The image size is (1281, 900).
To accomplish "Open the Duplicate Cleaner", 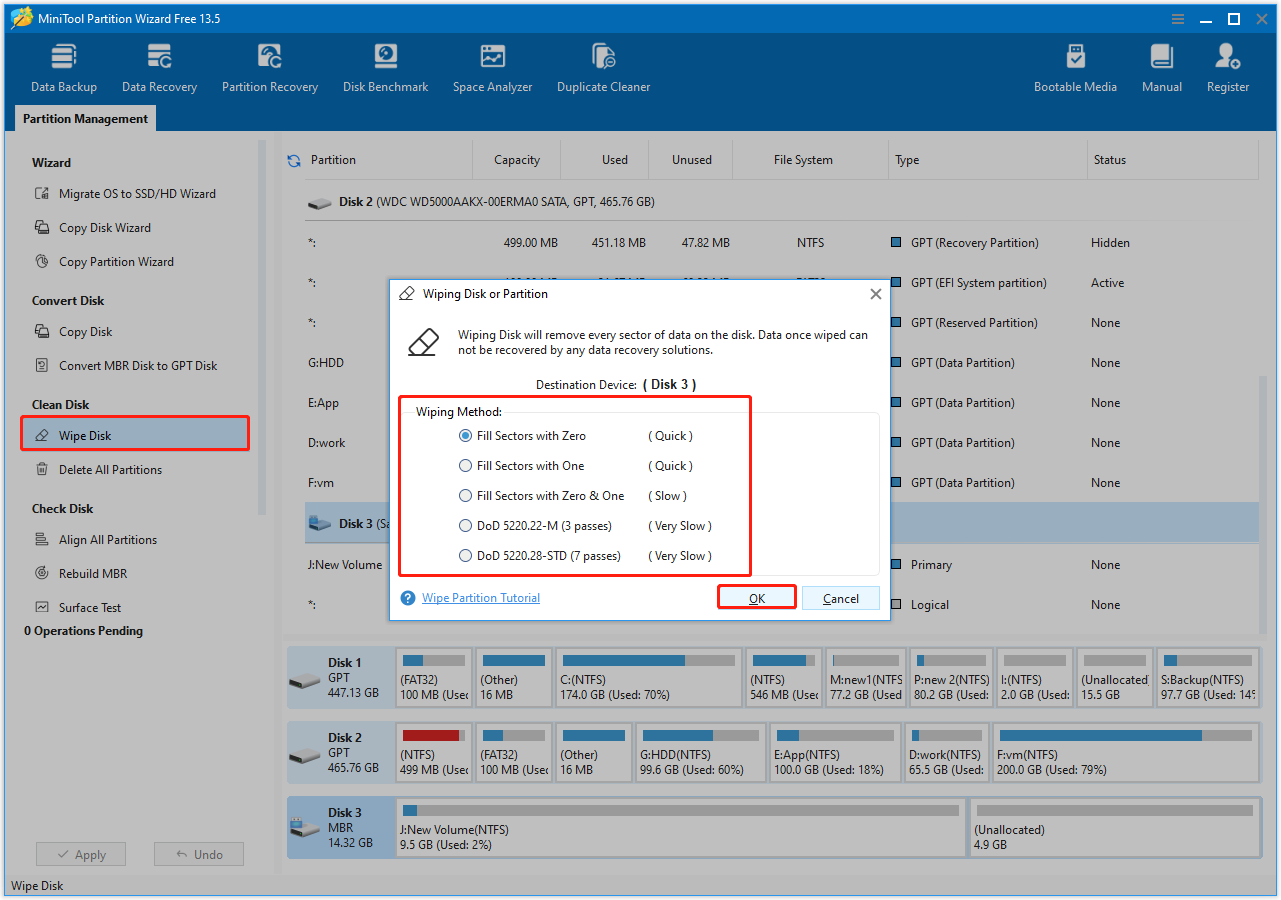I will [603, 65].
